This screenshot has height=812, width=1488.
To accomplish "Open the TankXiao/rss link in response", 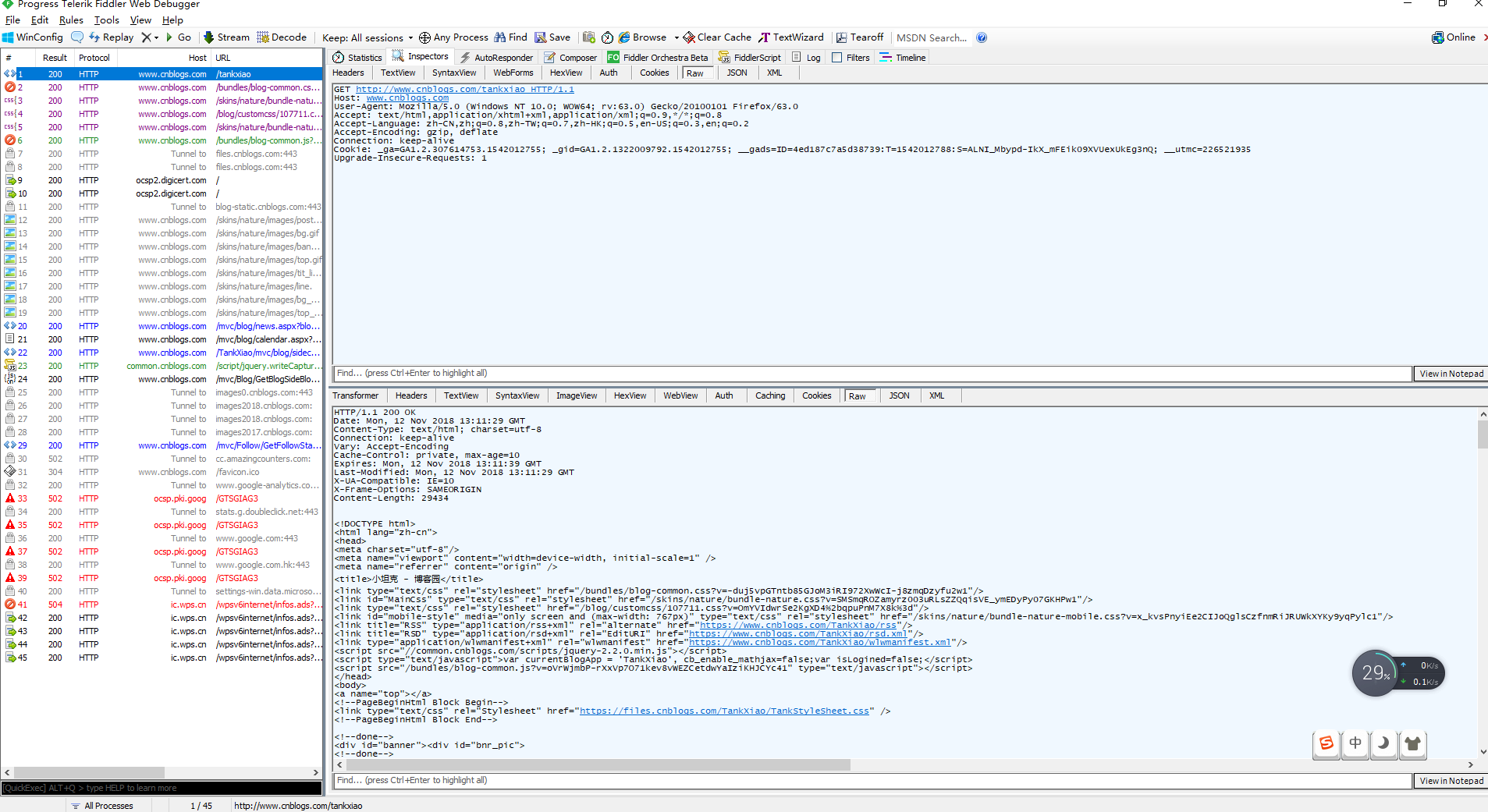I will tap(798, 625).
